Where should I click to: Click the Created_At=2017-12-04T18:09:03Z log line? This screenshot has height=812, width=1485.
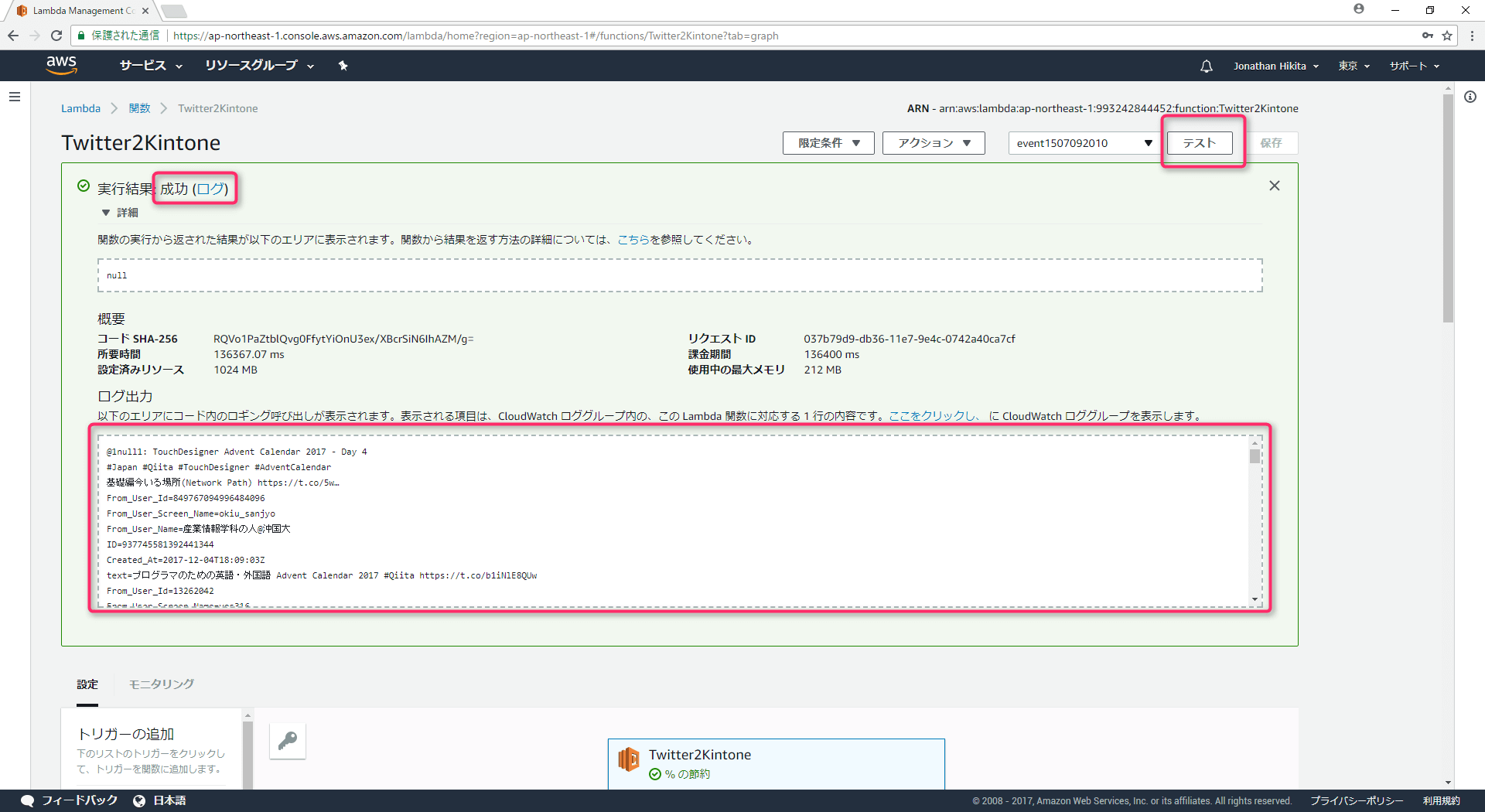point(186,560)
